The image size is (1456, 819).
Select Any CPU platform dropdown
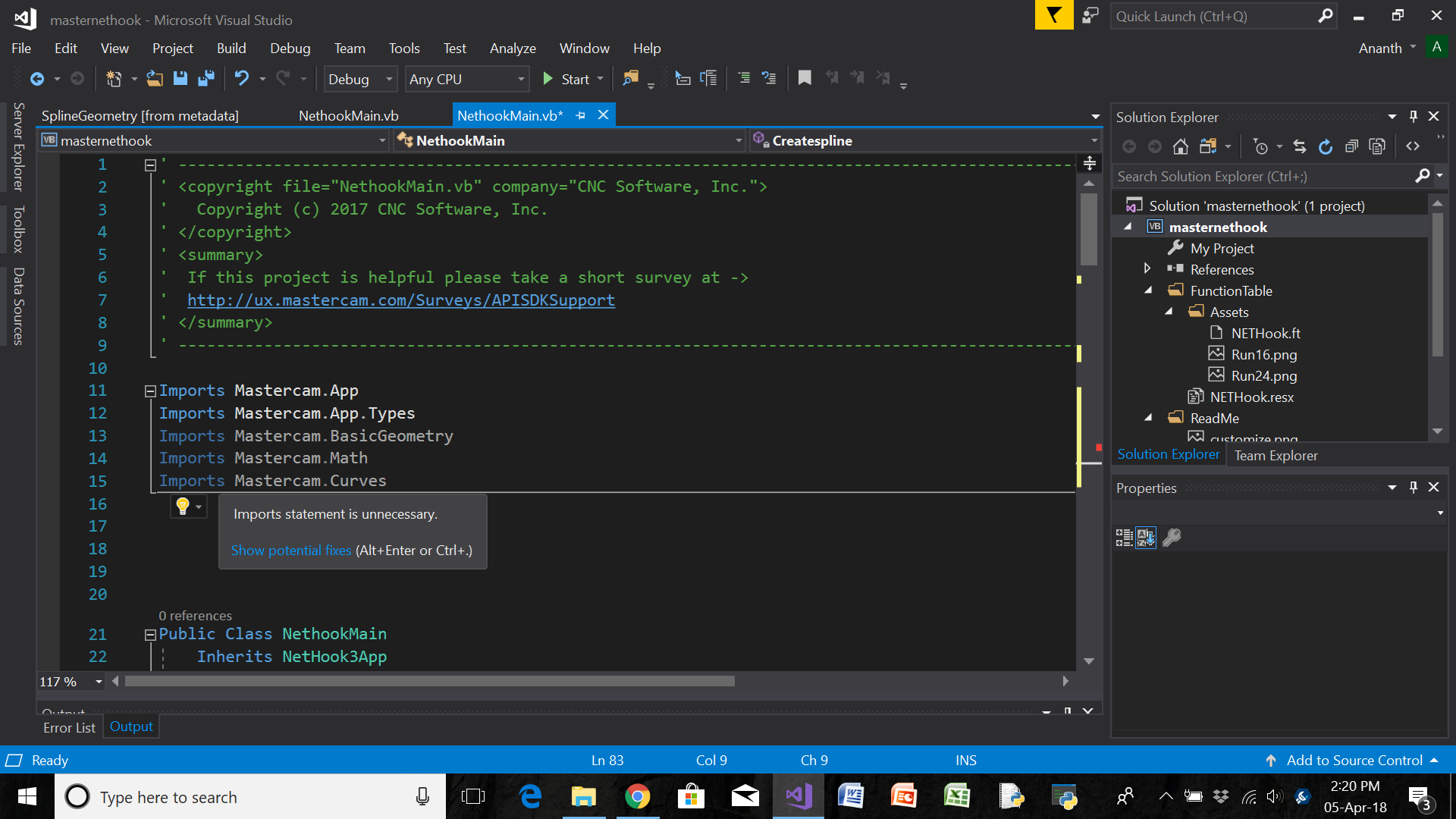[x=465, y=78]
